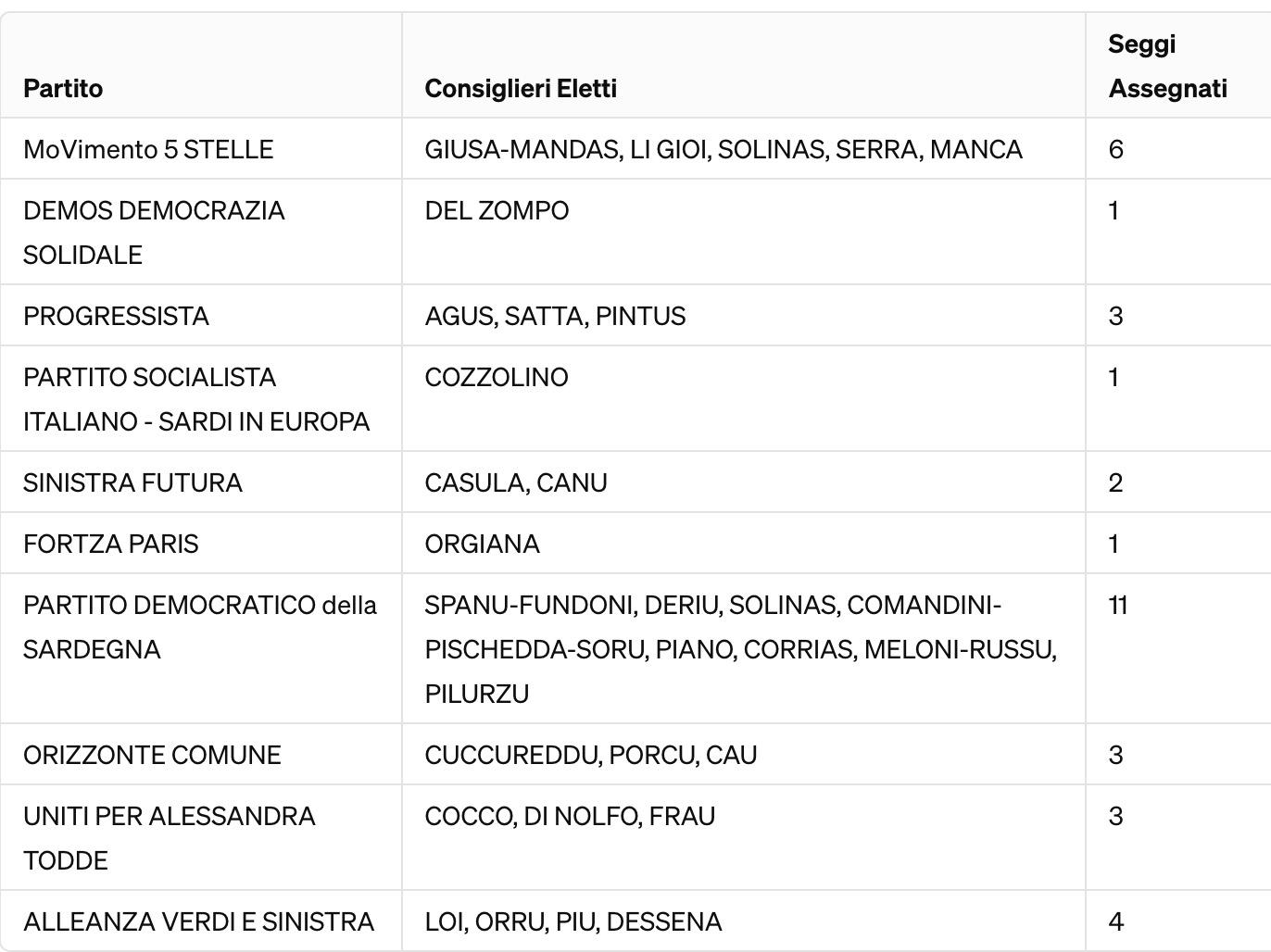Select PARTITO SOCIALISTA ITALIANO party cell
1271x952 pixels.
(196, 399)
